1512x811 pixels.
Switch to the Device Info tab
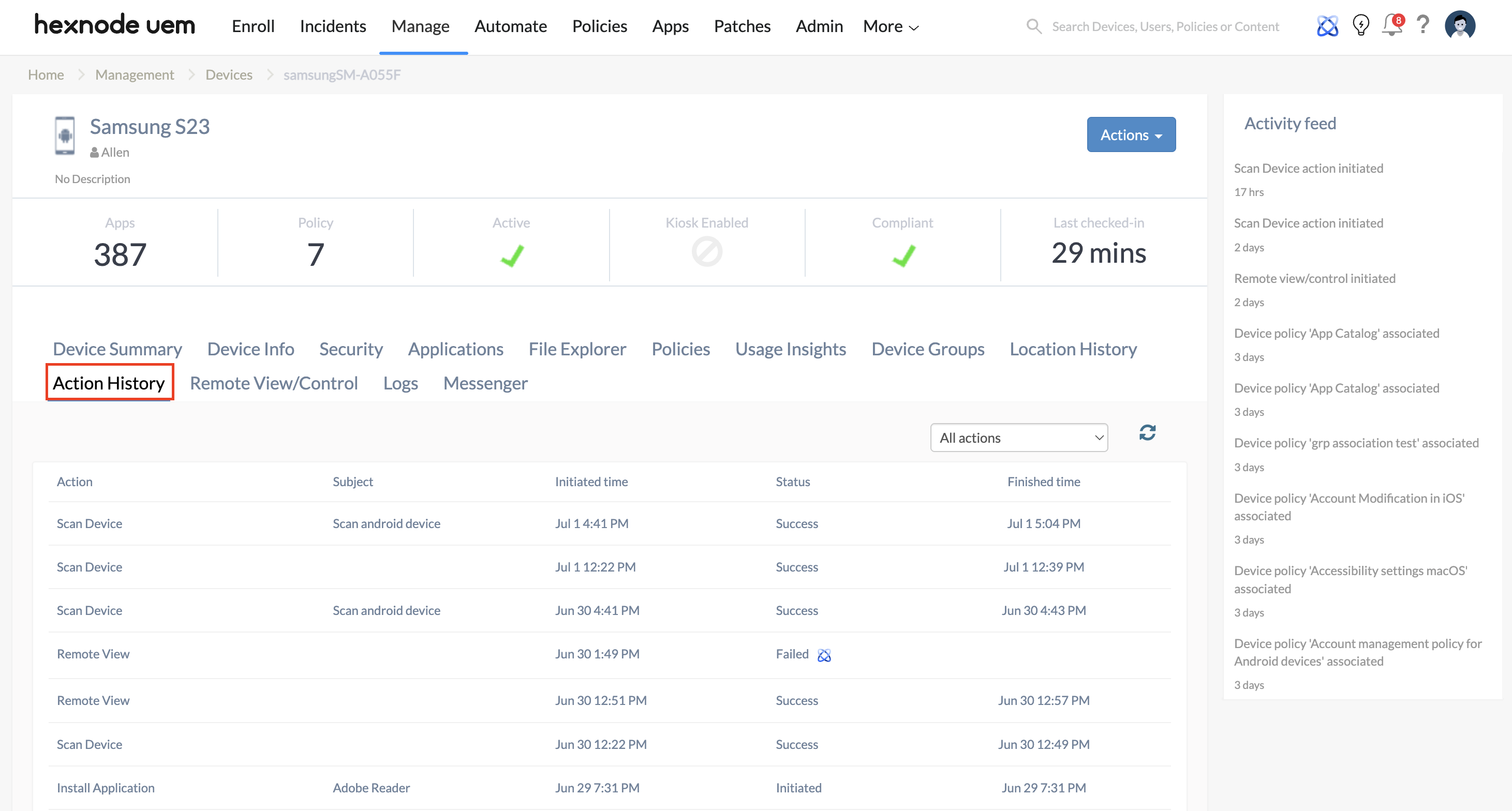pos(250,349)
